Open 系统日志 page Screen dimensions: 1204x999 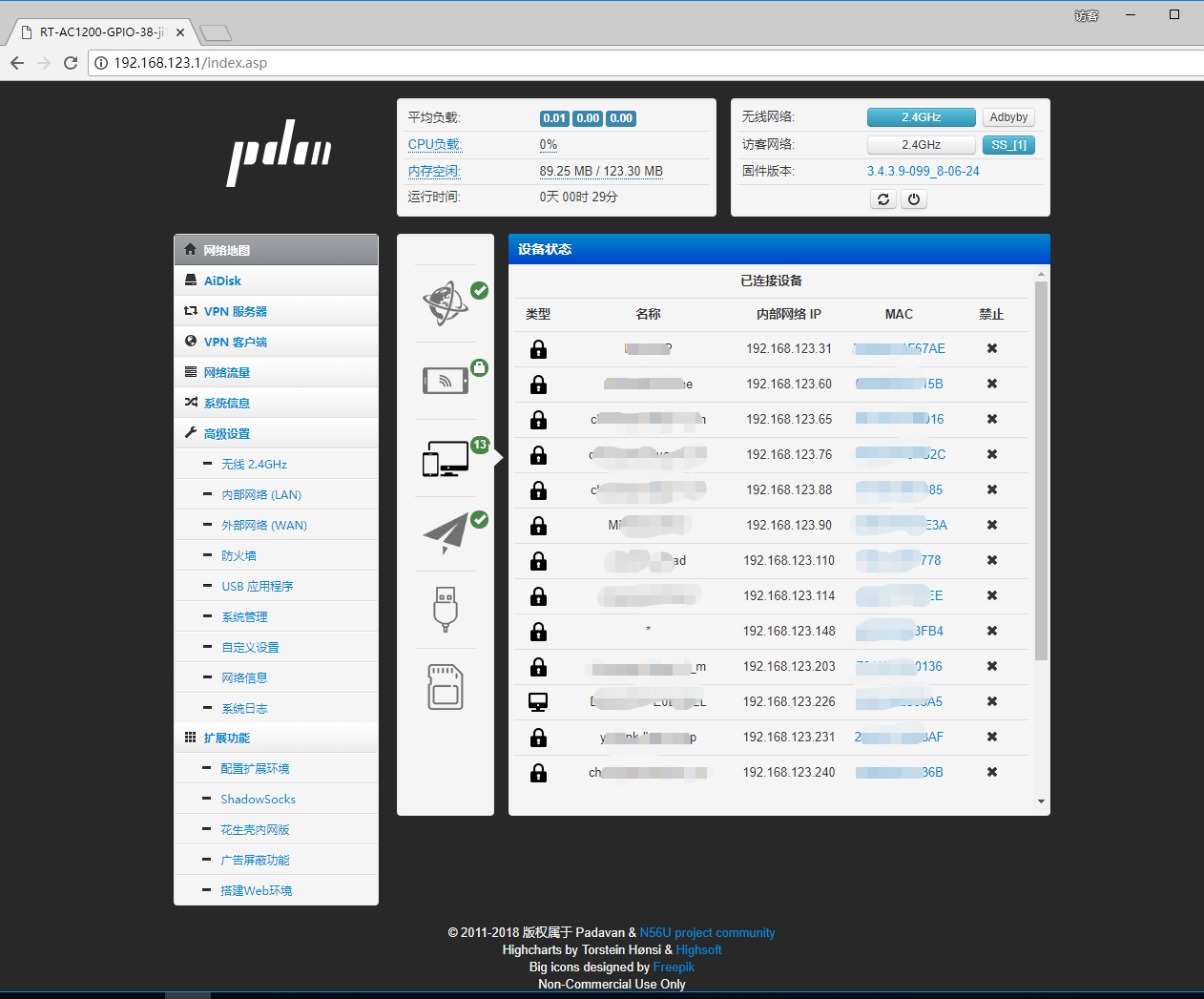click(x=277, y=708)
